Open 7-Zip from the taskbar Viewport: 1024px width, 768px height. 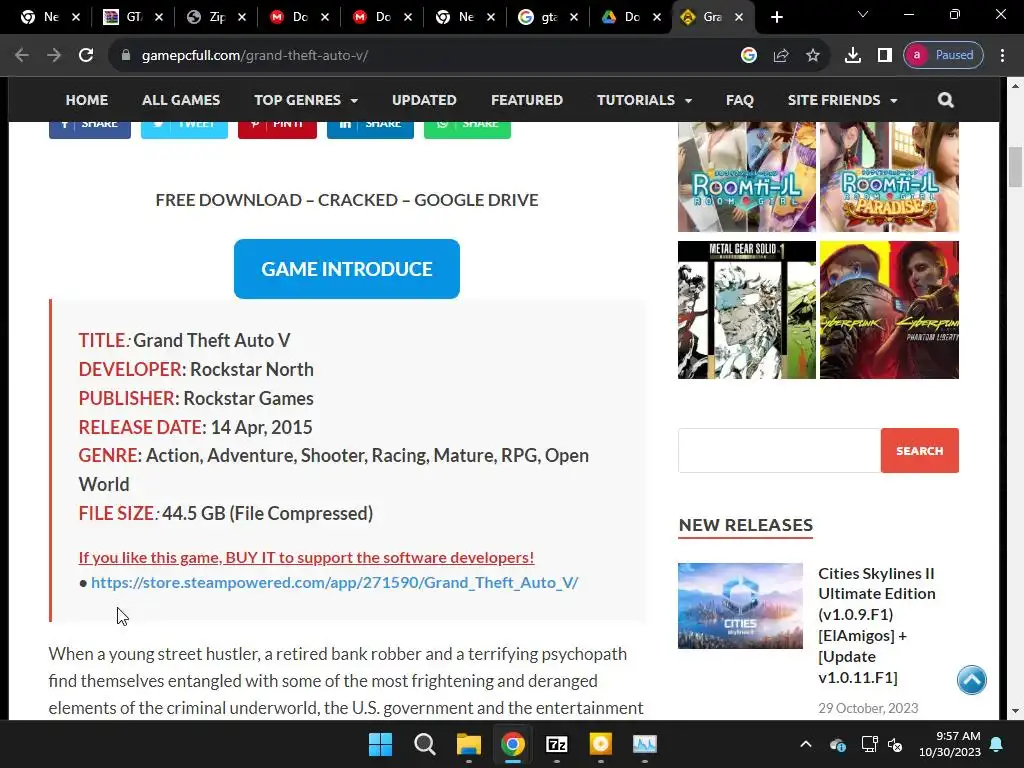pyautogui.click(x=556, y=744)
